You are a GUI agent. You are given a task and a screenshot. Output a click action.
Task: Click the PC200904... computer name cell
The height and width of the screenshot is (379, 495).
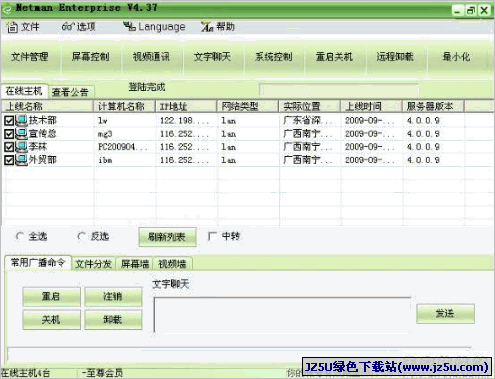click(x=123, y=147)
